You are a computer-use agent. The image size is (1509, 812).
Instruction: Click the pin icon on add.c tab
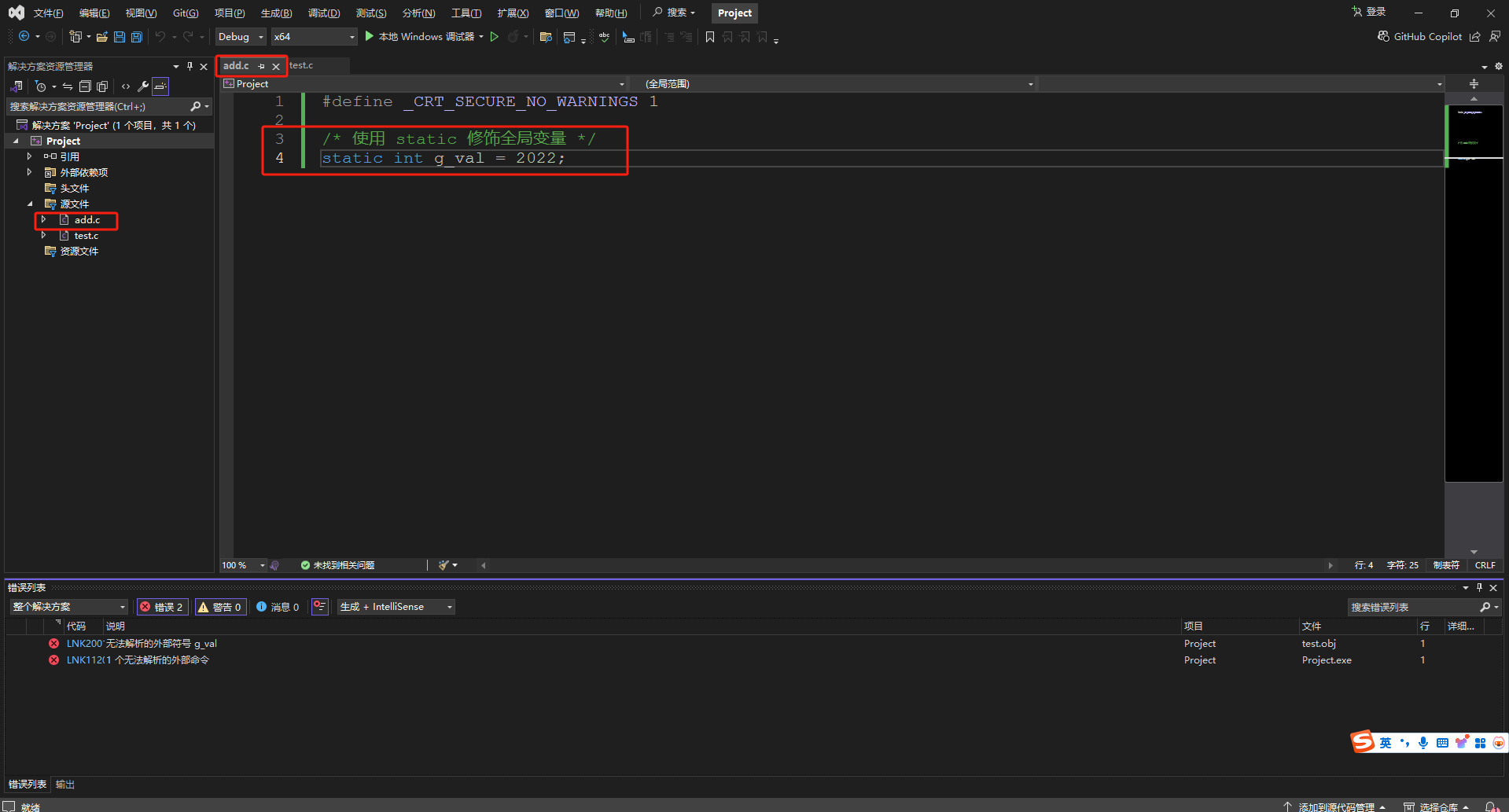click(x=261, y=67)
